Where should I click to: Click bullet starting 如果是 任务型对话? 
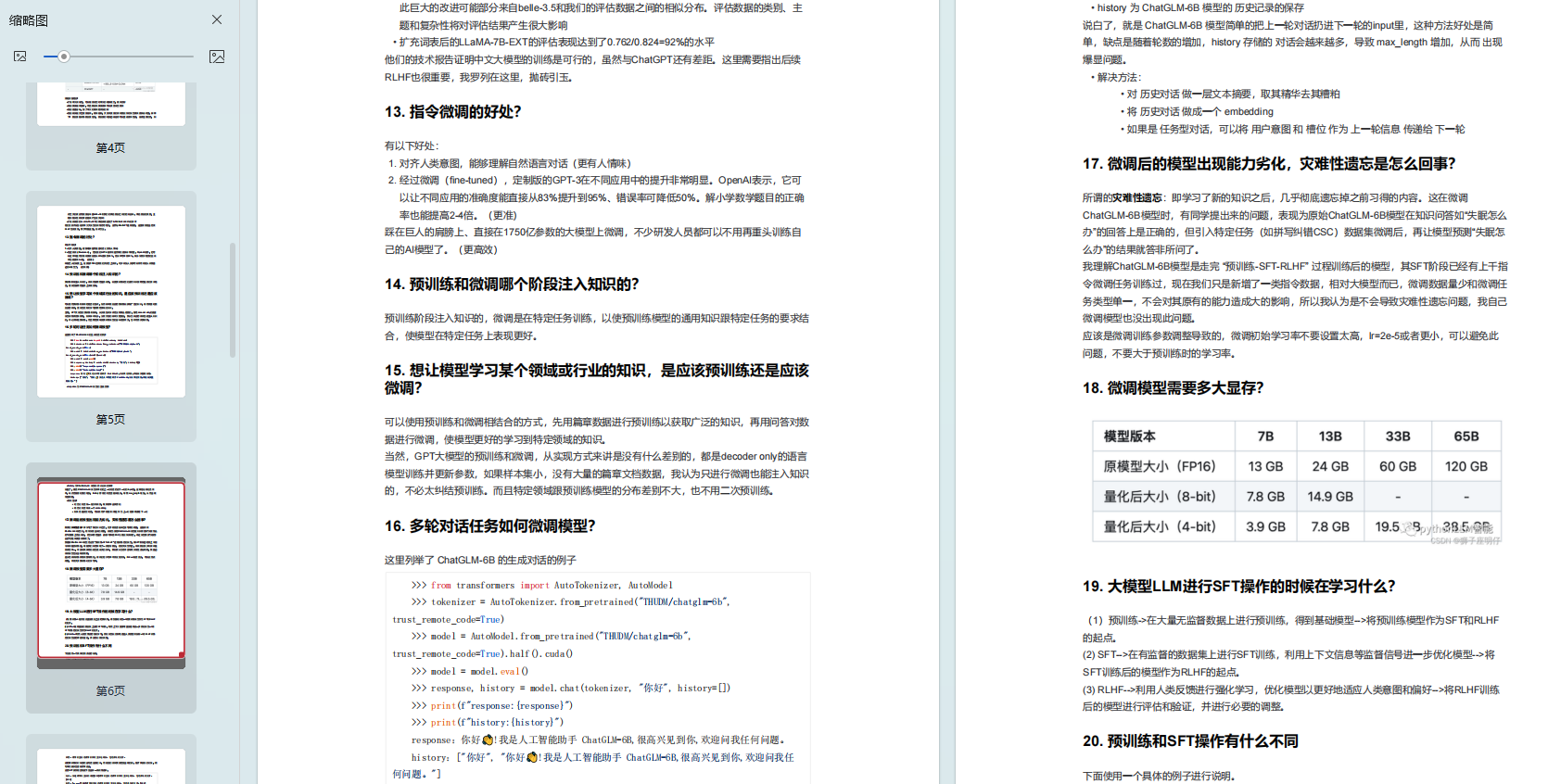pos(1295,130)
